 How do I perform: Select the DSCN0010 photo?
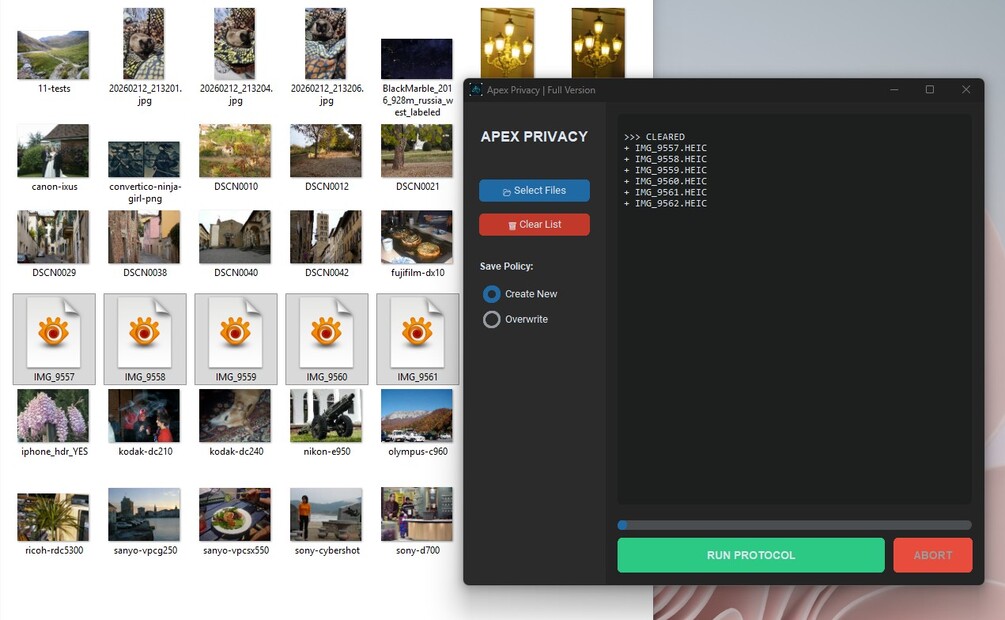(x=235, y=151)
